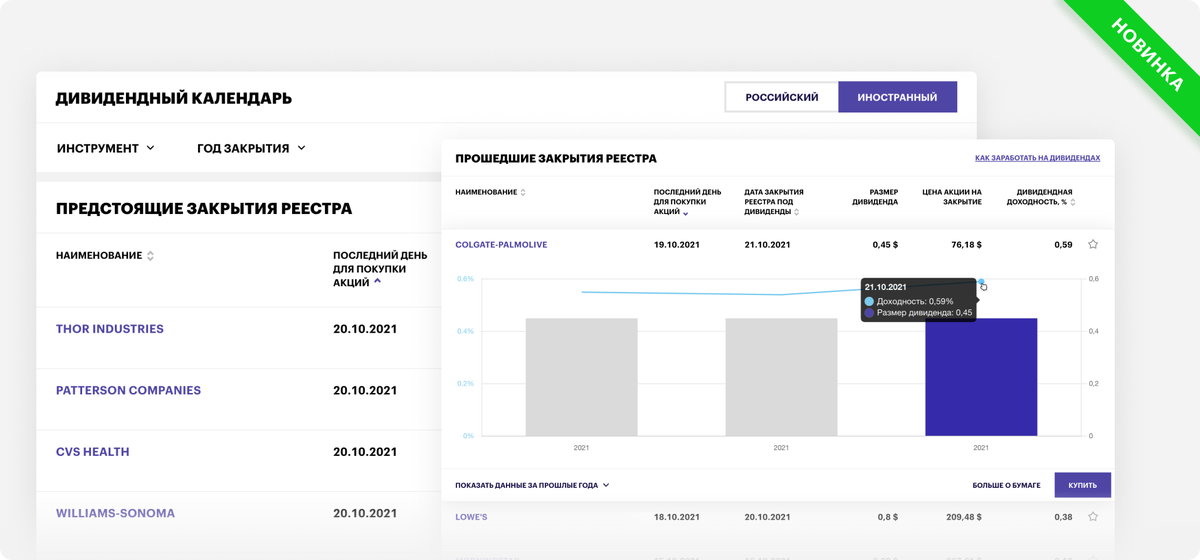Viewport: 1200px width, 560px height.
Task: Click the Размер дивиденда: 0,45 tooltip entry
Action: [918, 313]
